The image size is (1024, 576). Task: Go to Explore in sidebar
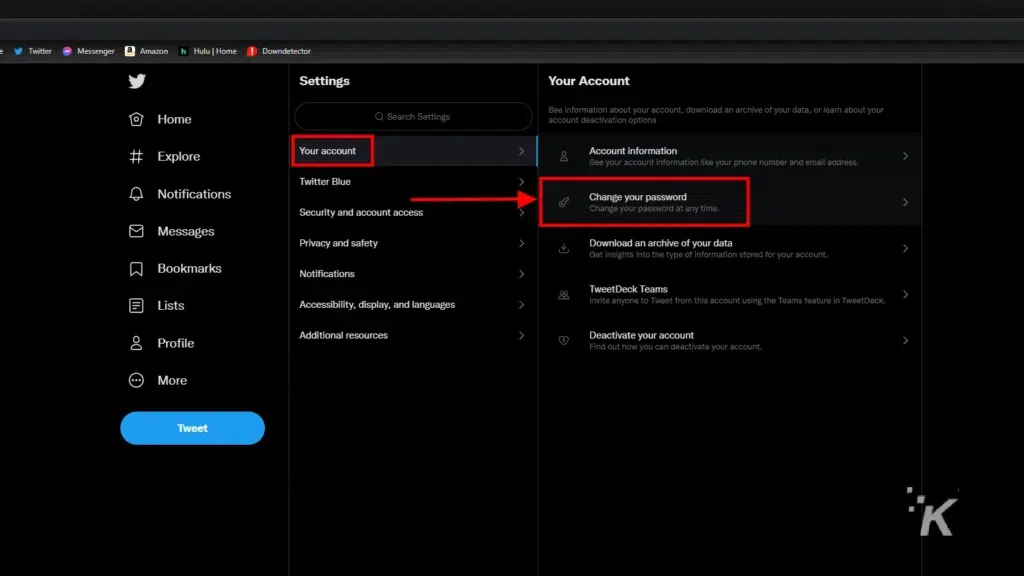point(178,156)
